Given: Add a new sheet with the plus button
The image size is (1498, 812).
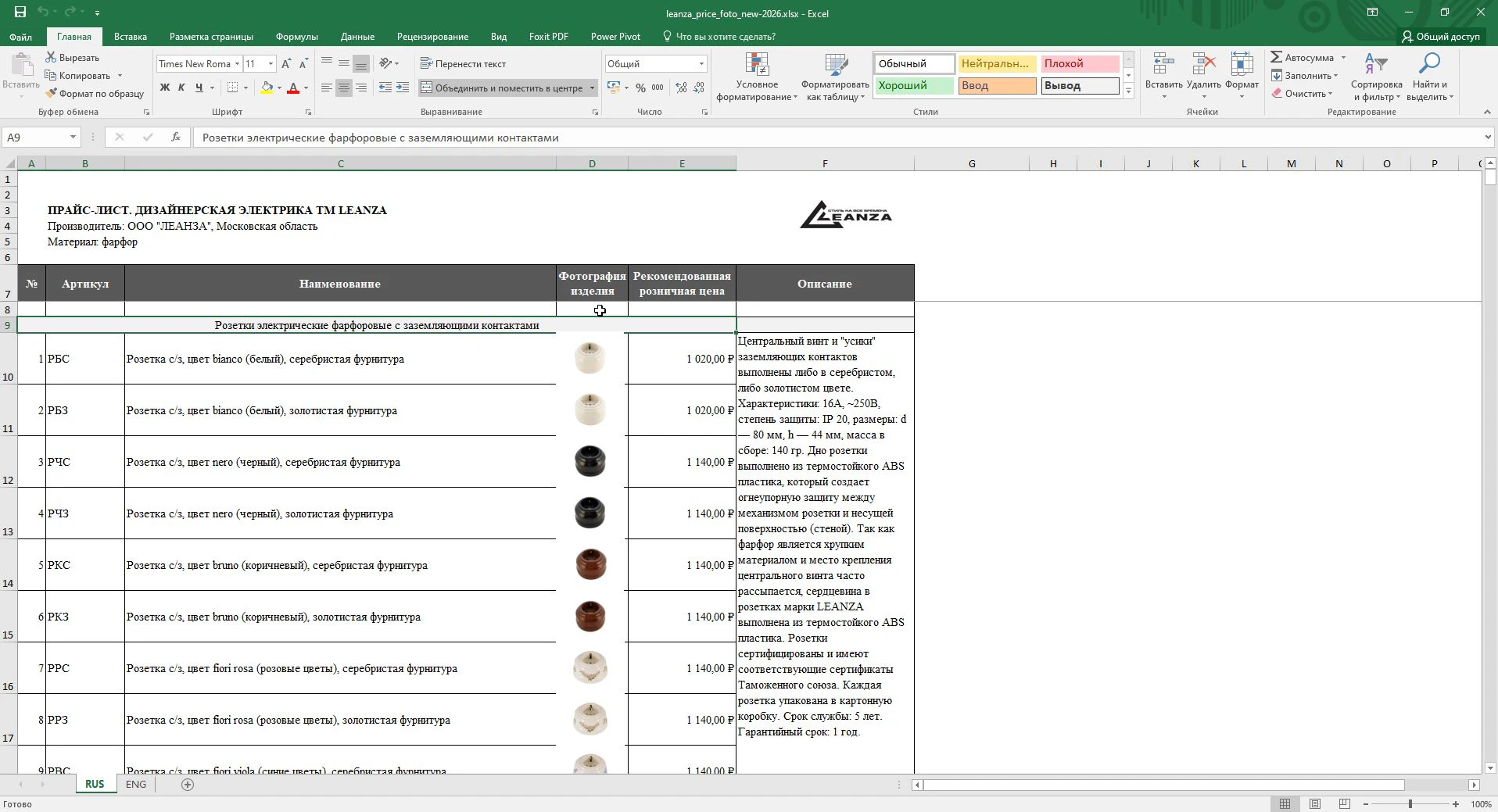Looking at the screenshot, I should point(188,785).
